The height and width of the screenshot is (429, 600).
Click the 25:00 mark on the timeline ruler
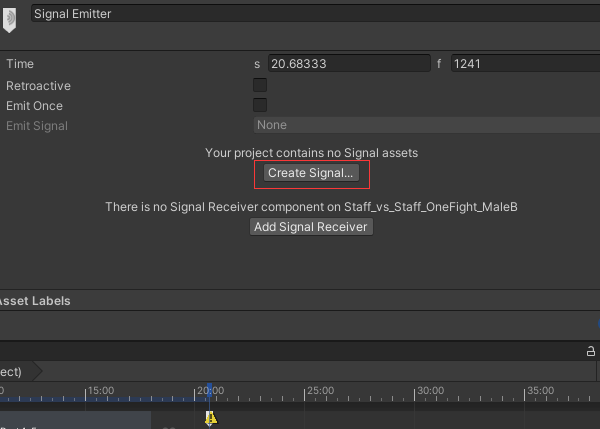[320, 390]
